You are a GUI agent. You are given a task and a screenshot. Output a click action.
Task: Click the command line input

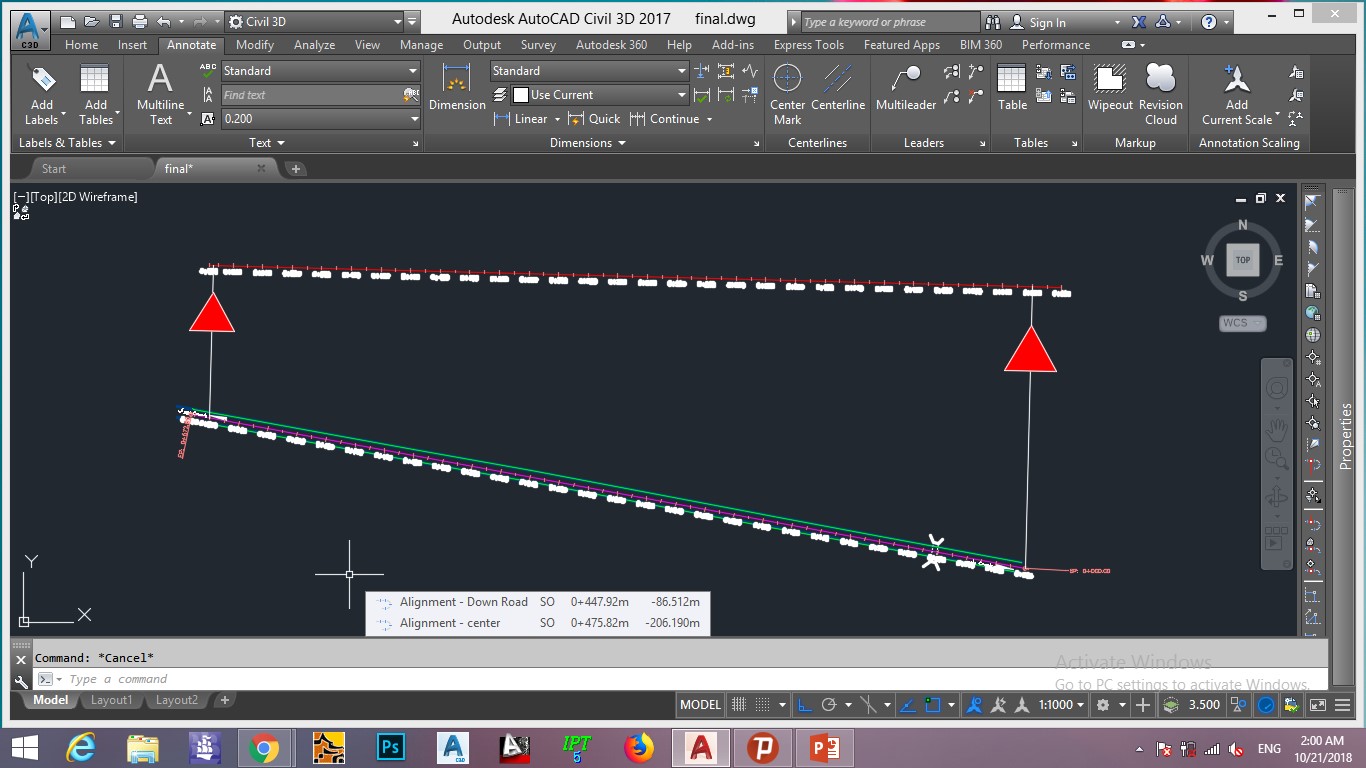680,679
